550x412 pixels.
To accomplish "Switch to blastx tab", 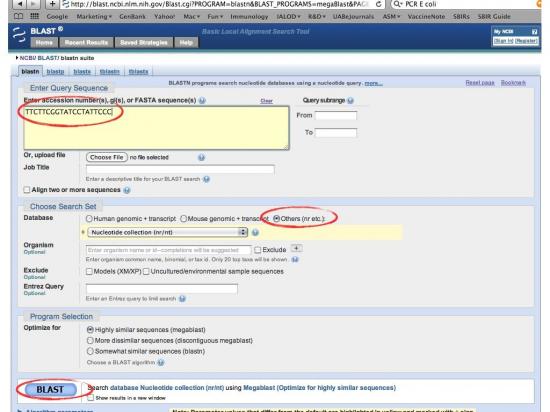I will [82, 72].
